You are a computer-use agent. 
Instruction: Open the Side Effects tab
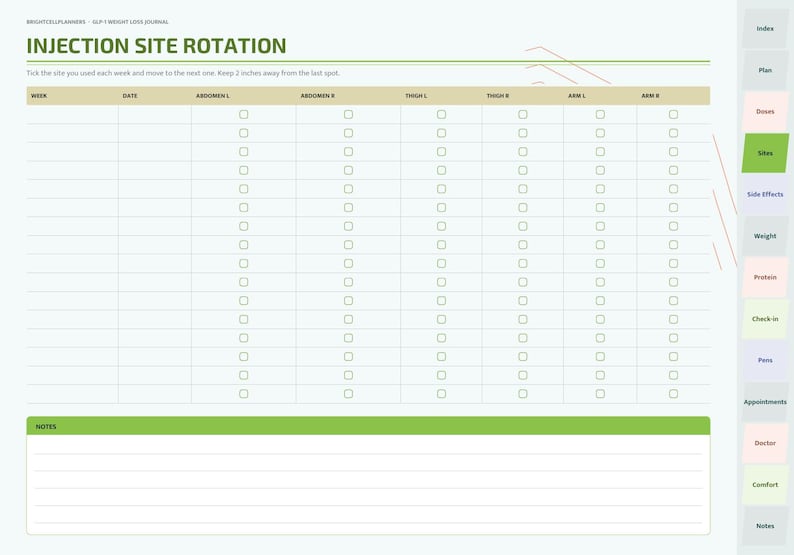pyautogui.click(x=765, y=194)
